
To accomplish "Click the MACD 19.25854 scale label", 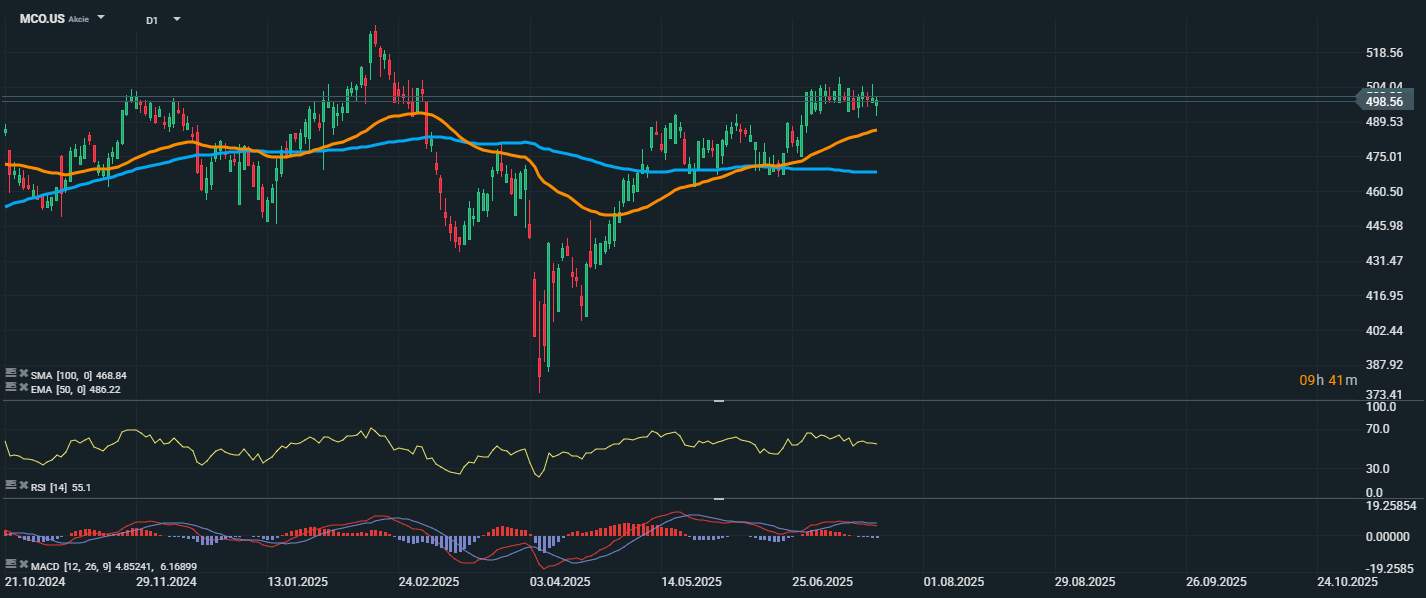I will pos(1391,506).
